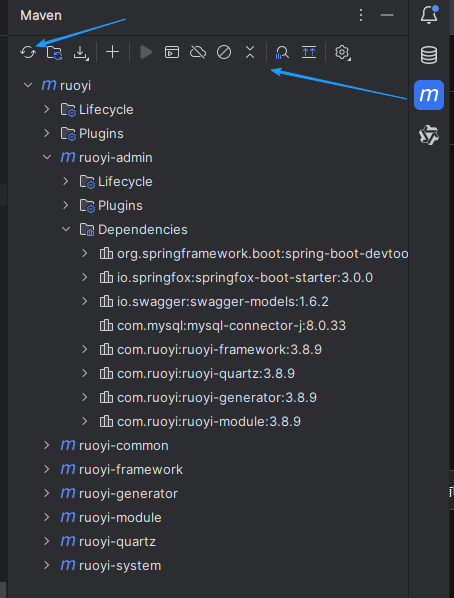Viewport: 454px width, 598px height.
Task: Collapse the ruoyi root project
Action: click(x=28, y=85)
